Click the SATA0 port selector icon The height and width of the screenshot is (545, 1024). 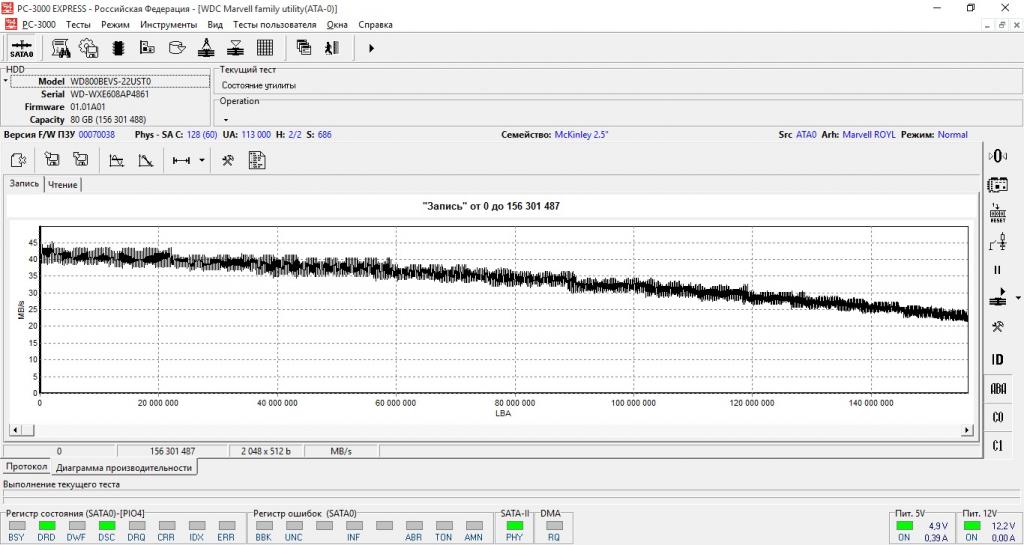pyautogui.click(x=22, y=48)
